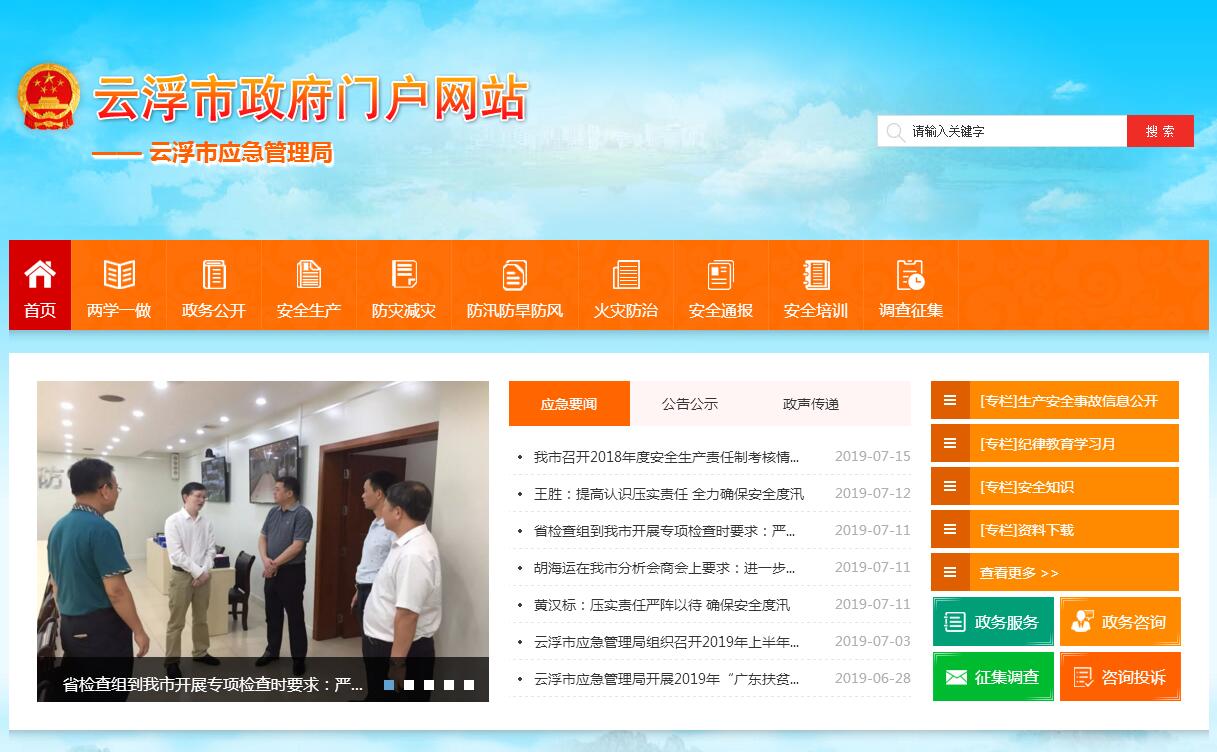Open news link 王胜：提高认识压实责任
Image resolution: width=1217 pixels, height=752 pixels.
coord(668,494)
